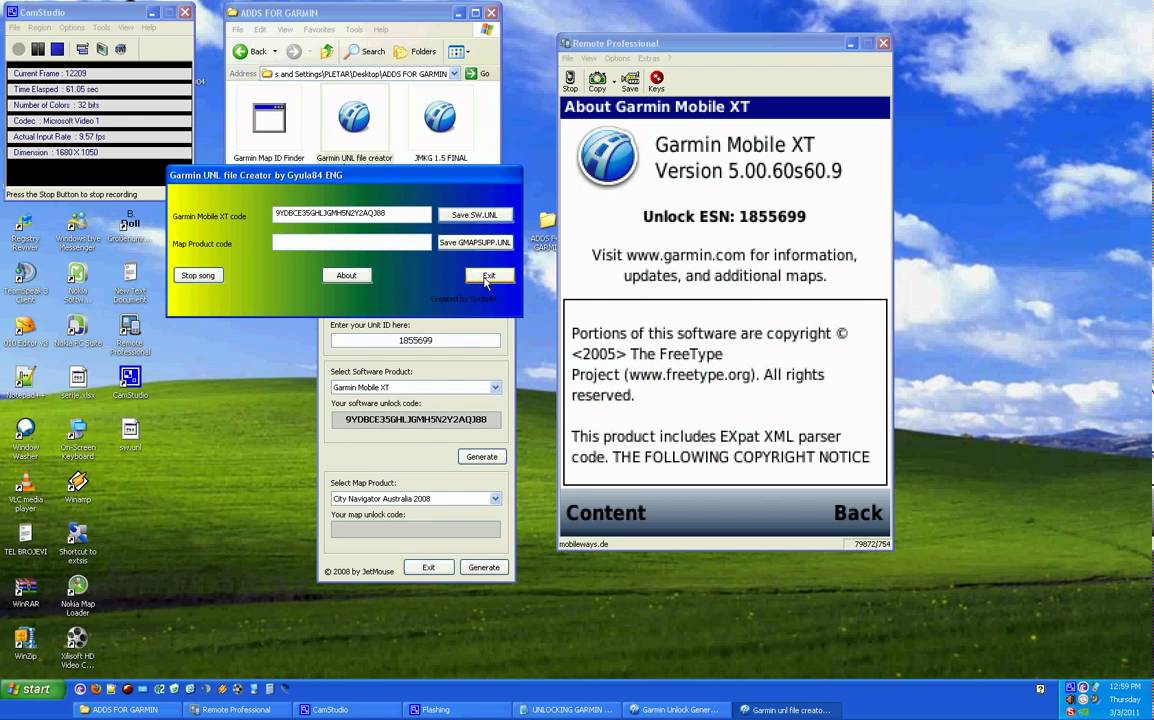Image resolution: width=1154 pixels, height=720 pixels.
Task: Click the Unit ID field showing 1855699
Action: coord(416,341)
